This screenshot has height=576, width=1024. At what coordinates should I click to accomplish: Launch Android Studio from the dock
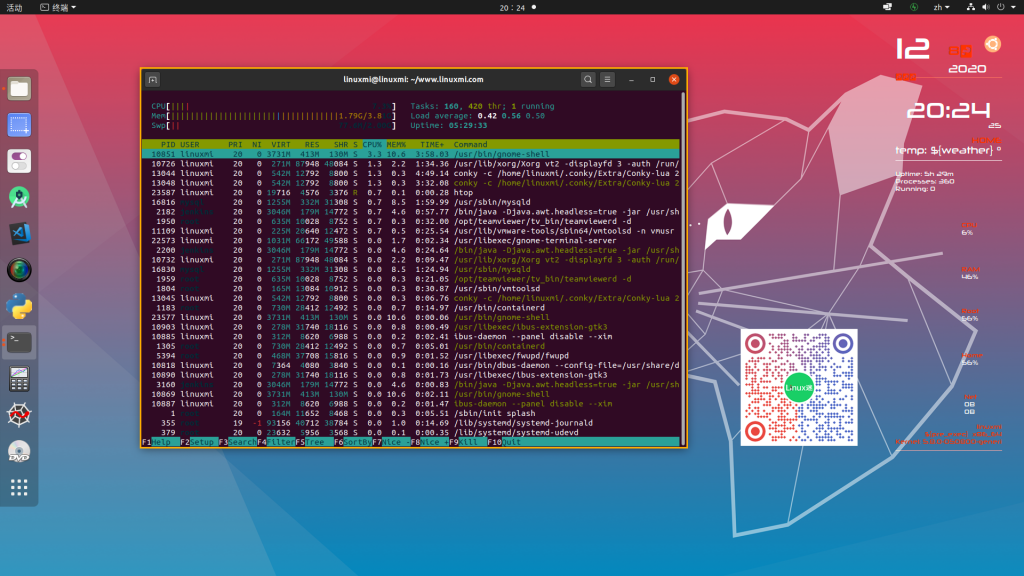[x=19, y=197]
